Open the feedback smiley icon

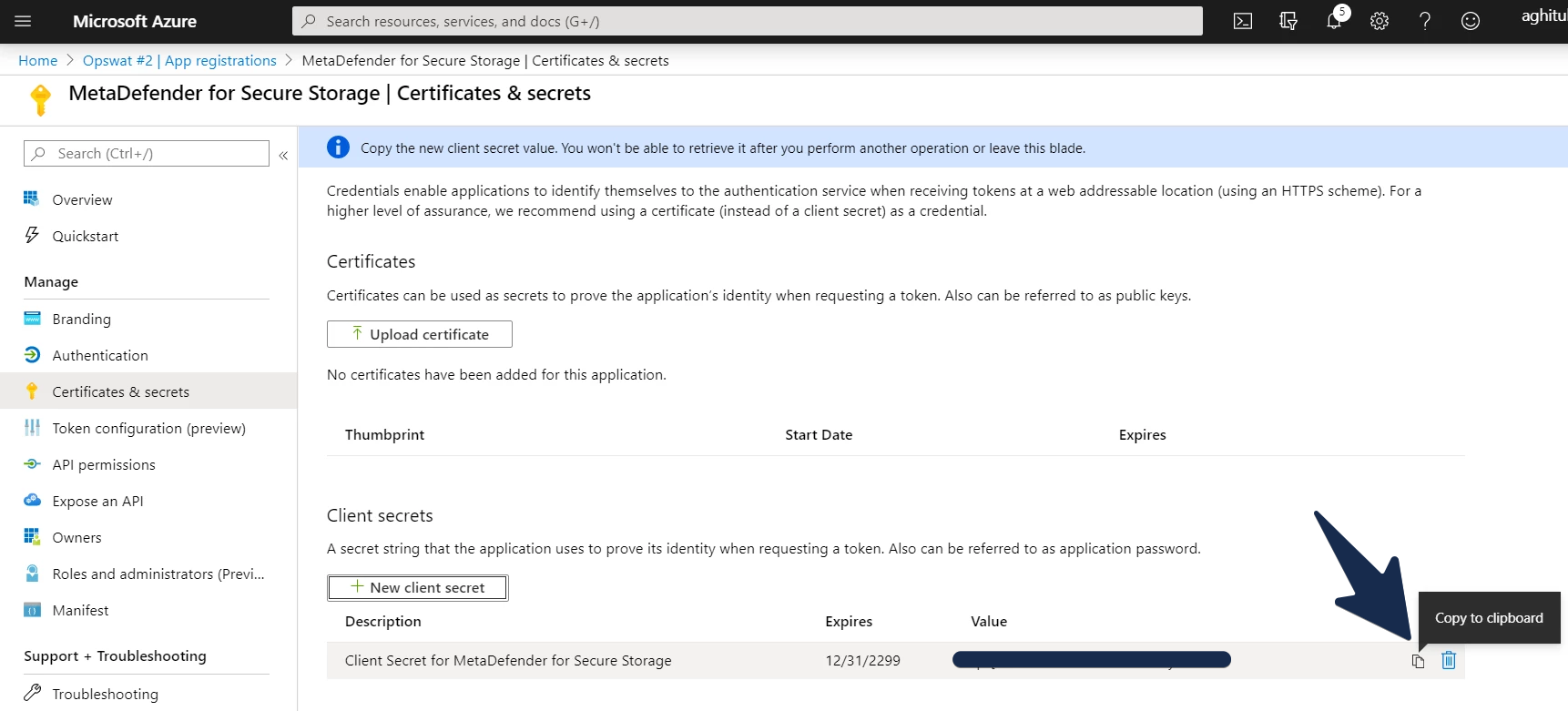pyautogui.click(x=1471, y=21)
